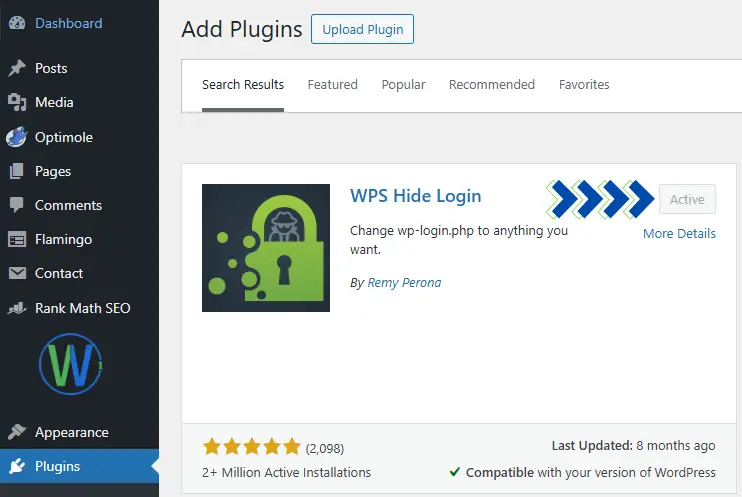Image resolution: width=742 pixels, height=497 pixels.
Task: Click the Rank Math SEO icon
Action: [17, 308]
